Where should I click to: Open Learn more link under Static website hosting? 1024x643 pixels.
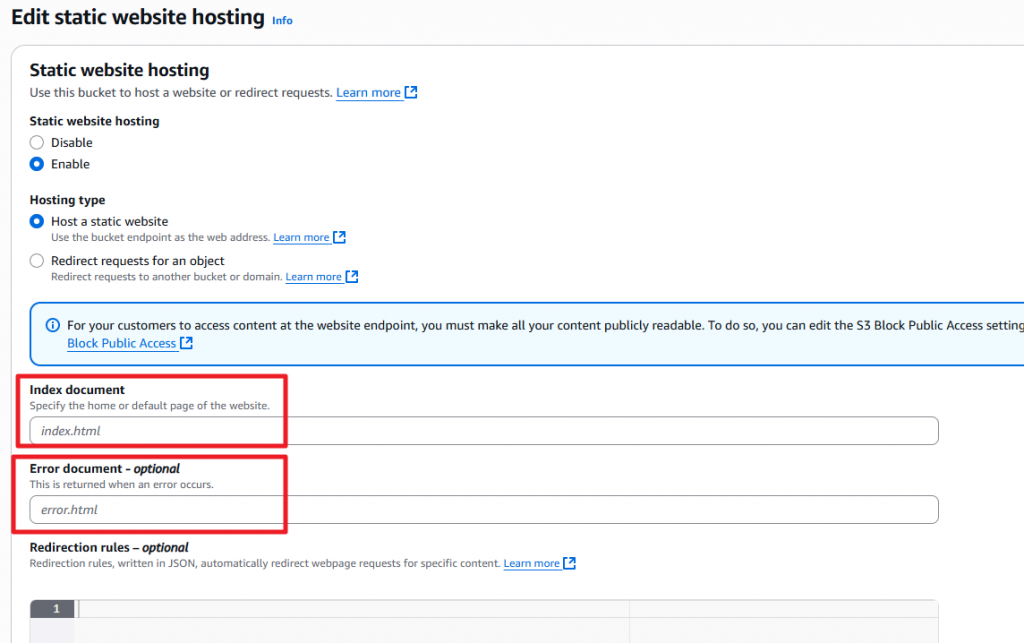click(368, 93)
